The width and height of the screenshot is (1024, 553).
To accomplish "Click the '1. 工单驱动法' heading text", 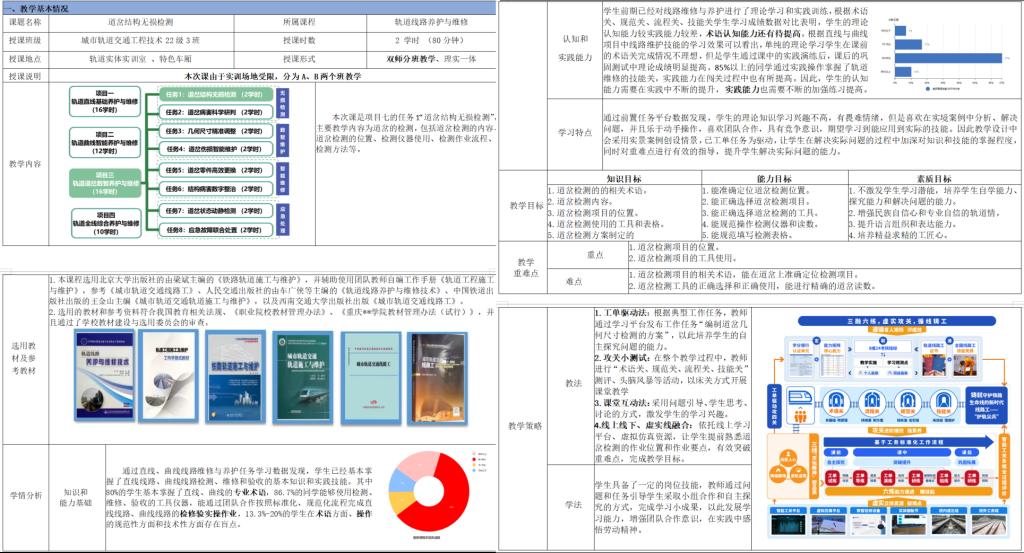I will pyautogui.click(x=623, y=313).
